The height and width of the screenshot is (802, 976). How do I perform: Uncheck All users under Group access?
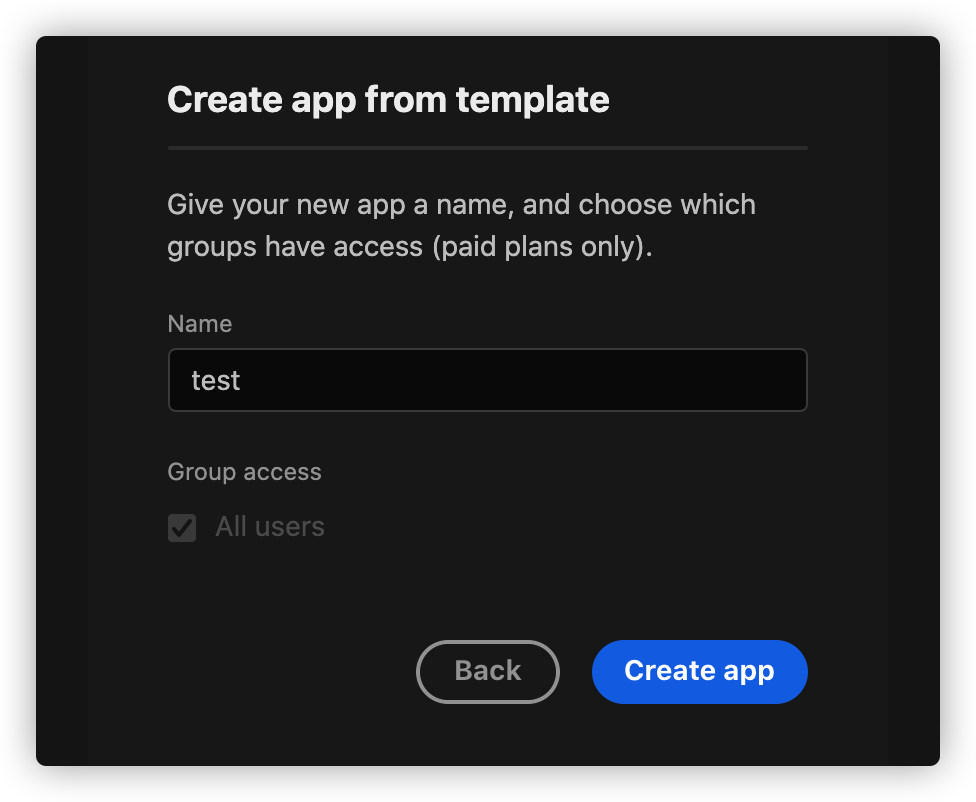[x=182, y=527]
